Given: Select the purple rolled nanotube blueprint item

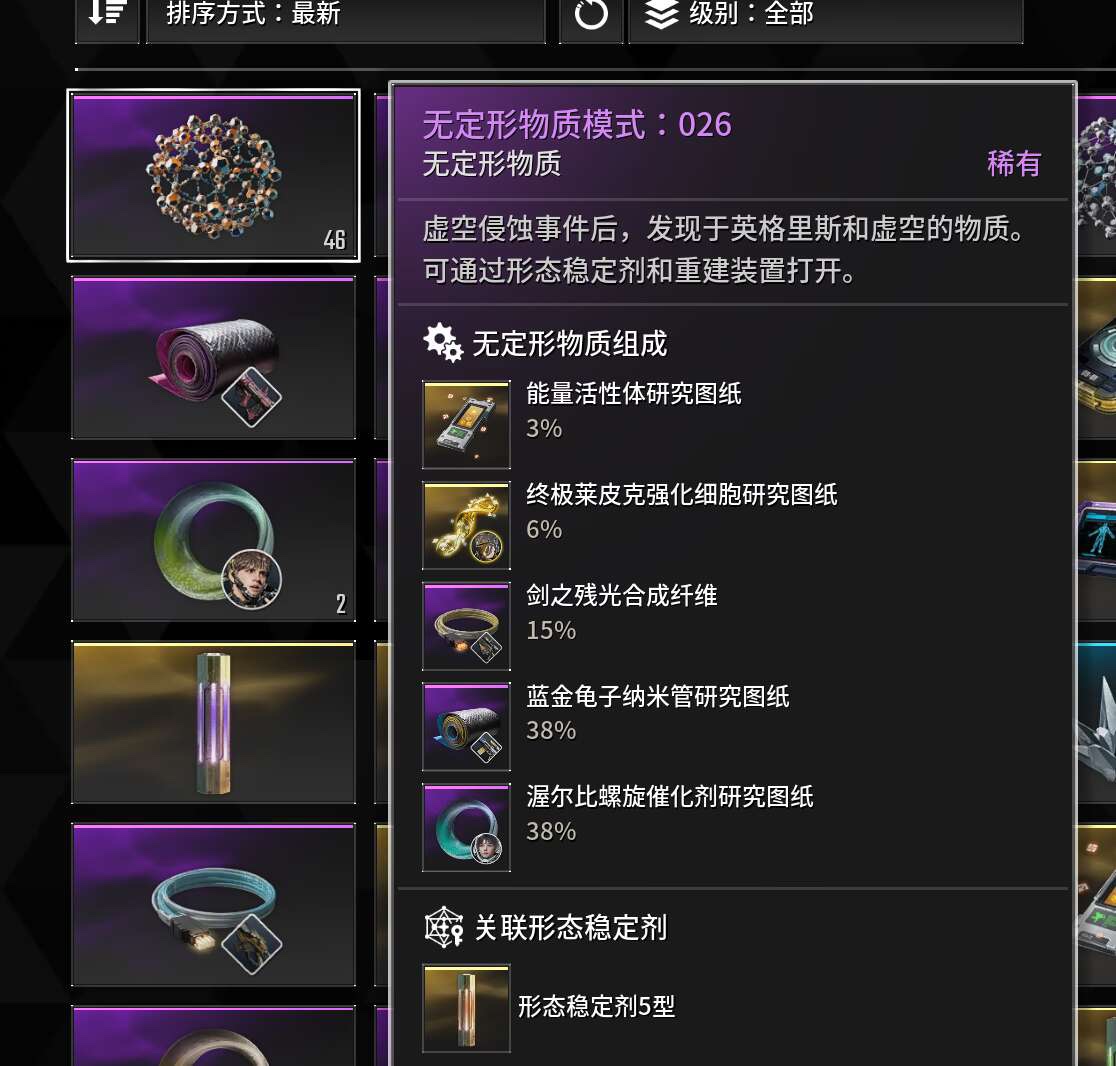Looking at the screenshot, I should click(x=214, y=358).
